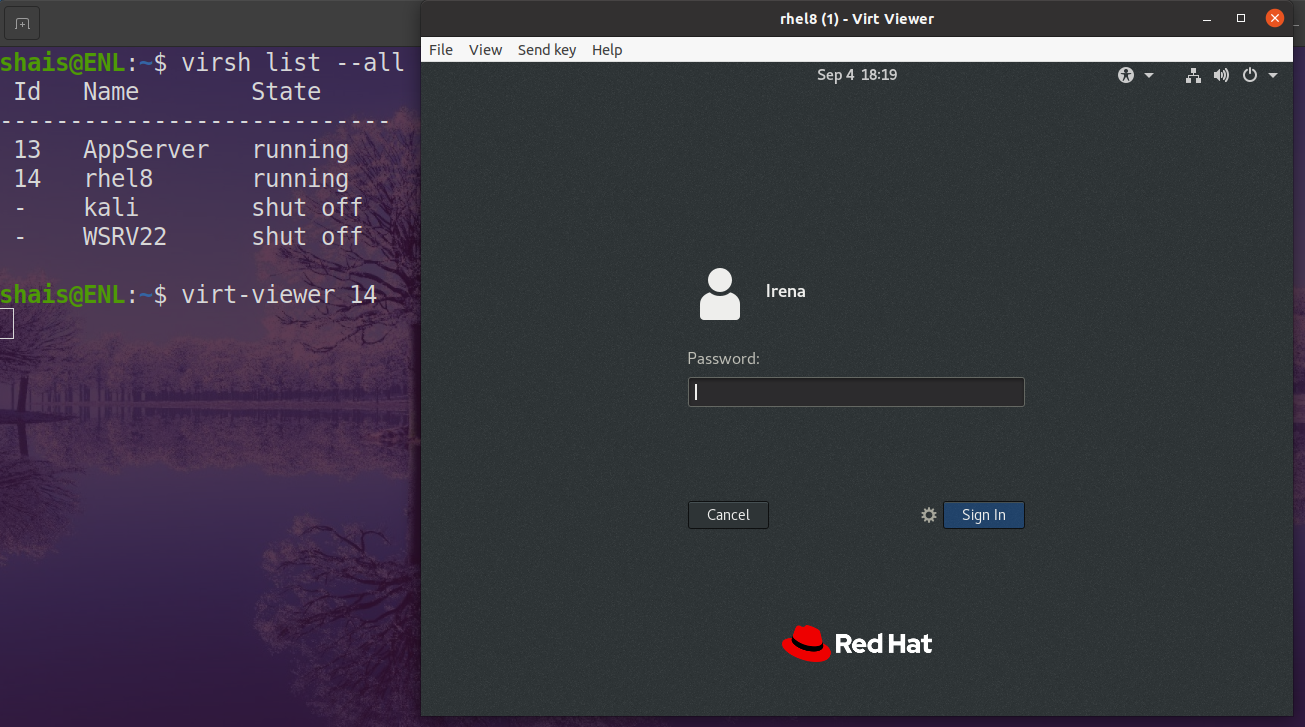Open the accessibility menu icon
This screenshot has height=727, width=1305.
click(x=1126, y=75)
